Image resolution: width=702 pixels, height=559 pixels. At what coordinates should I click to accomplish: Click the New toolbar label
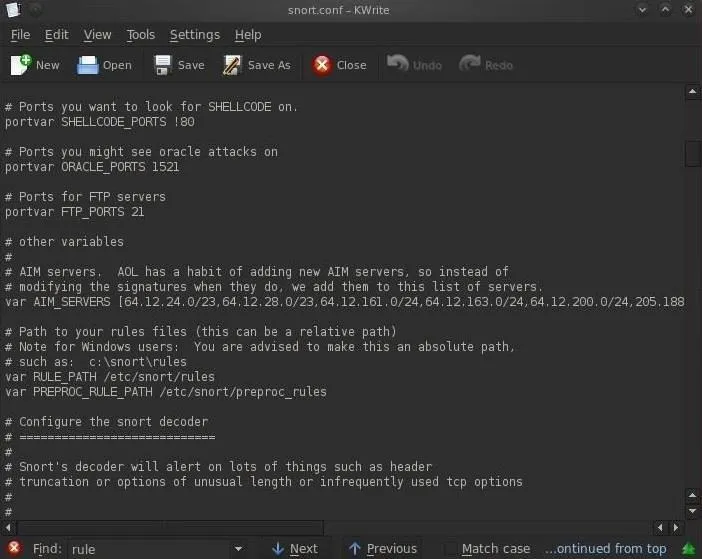tap(47, 65)
